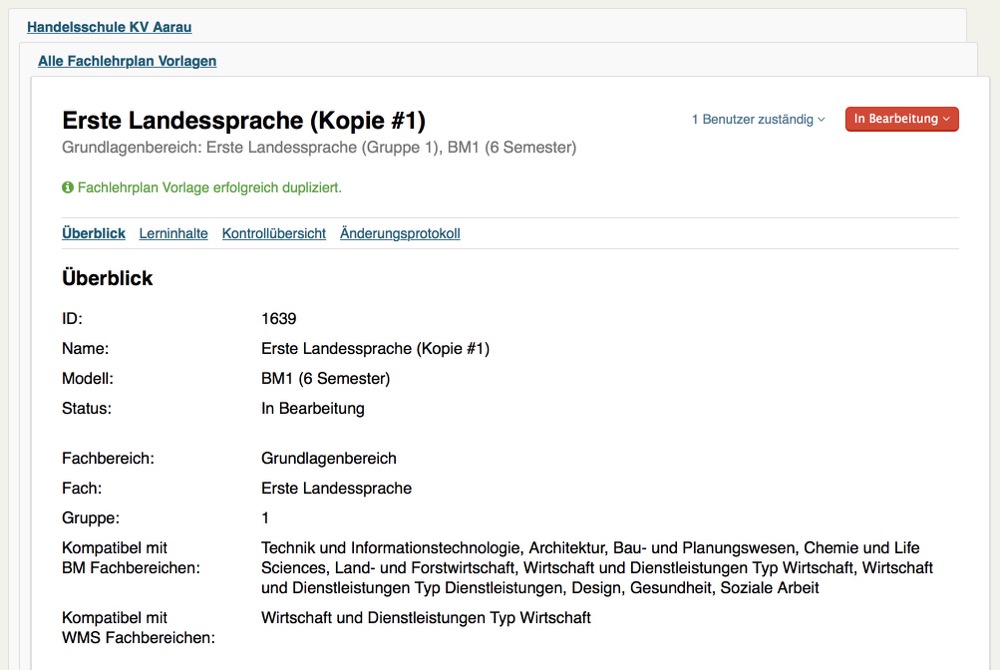Click the Überblick section heading
1000x670 pixels.
[107, 278]
